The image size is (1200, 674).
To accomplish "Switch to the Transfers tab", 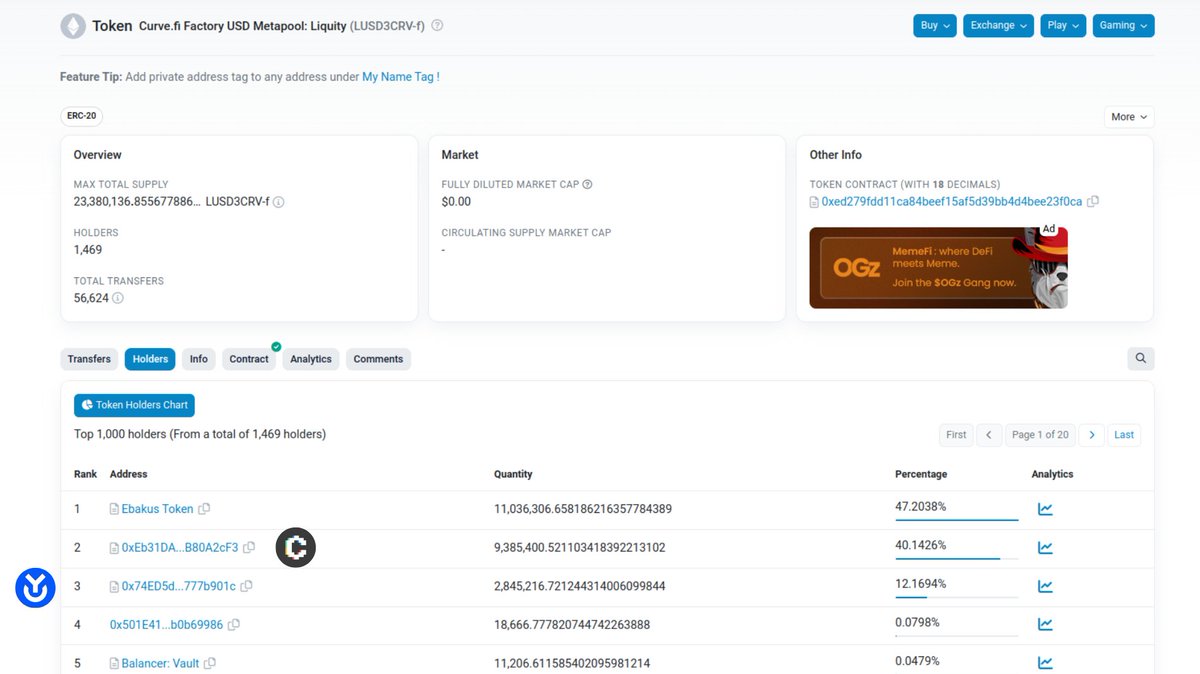I will pos(89,359).
